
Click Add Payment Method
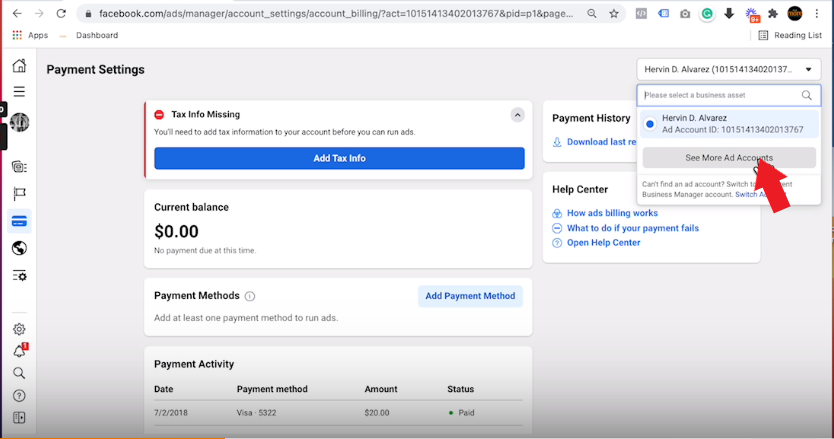pos(470,296)
